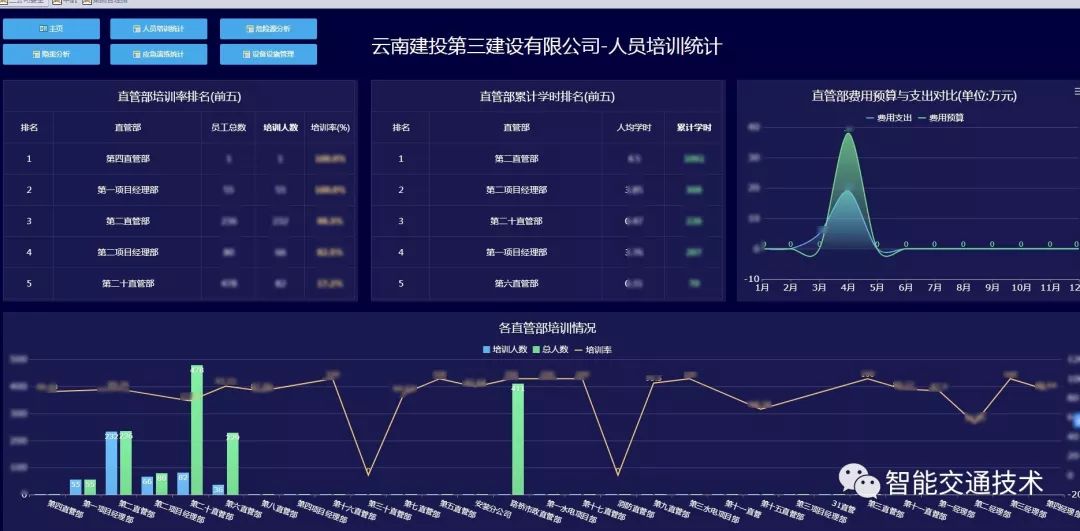This screenshot has height=531, width=1080.
Task: Select 第二项目经理部 in the 培训率排名 table
Action: [x=180, y=252]
